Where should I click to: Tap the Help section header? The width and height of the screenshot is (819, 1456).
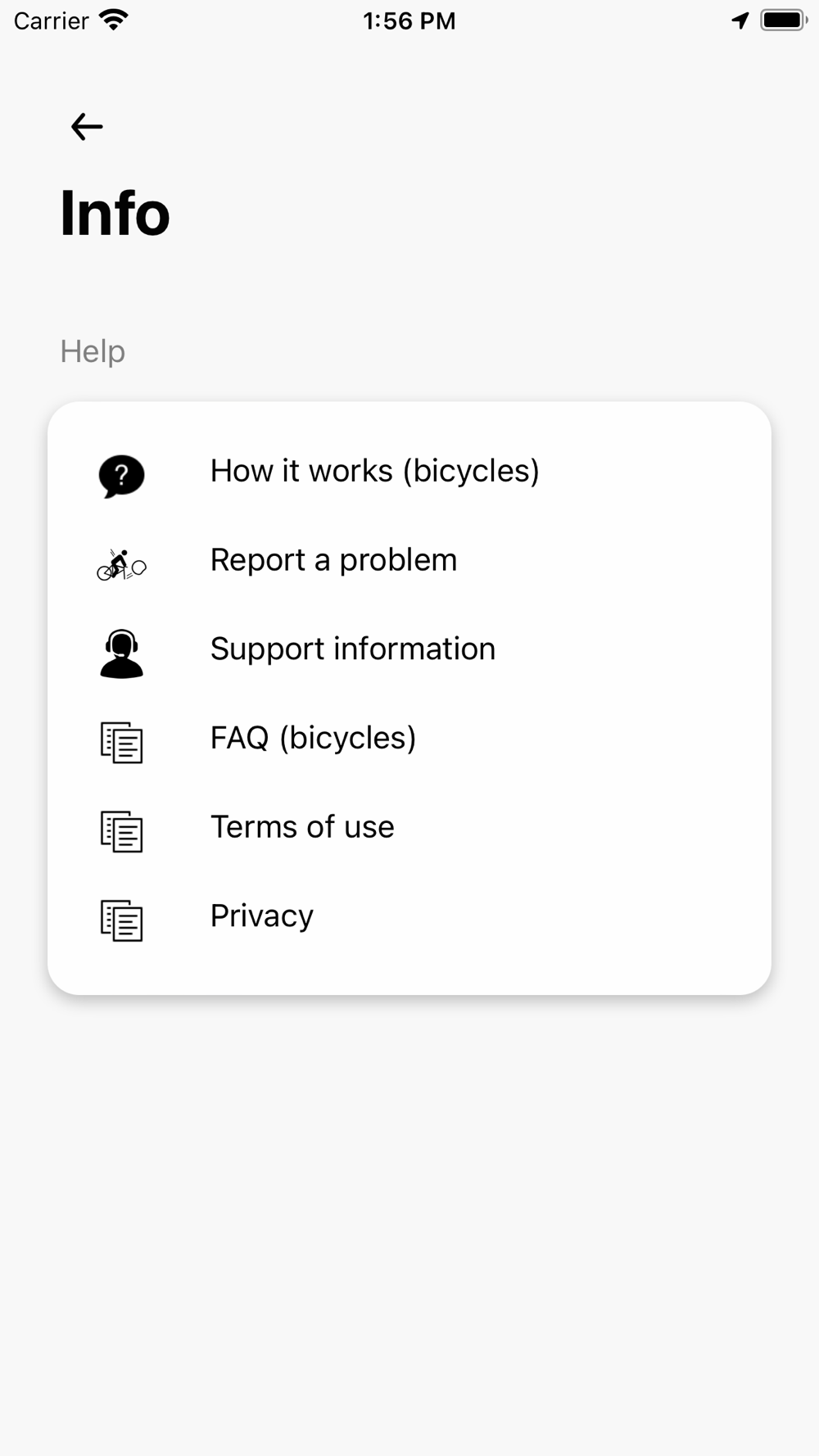pos(93,351)
